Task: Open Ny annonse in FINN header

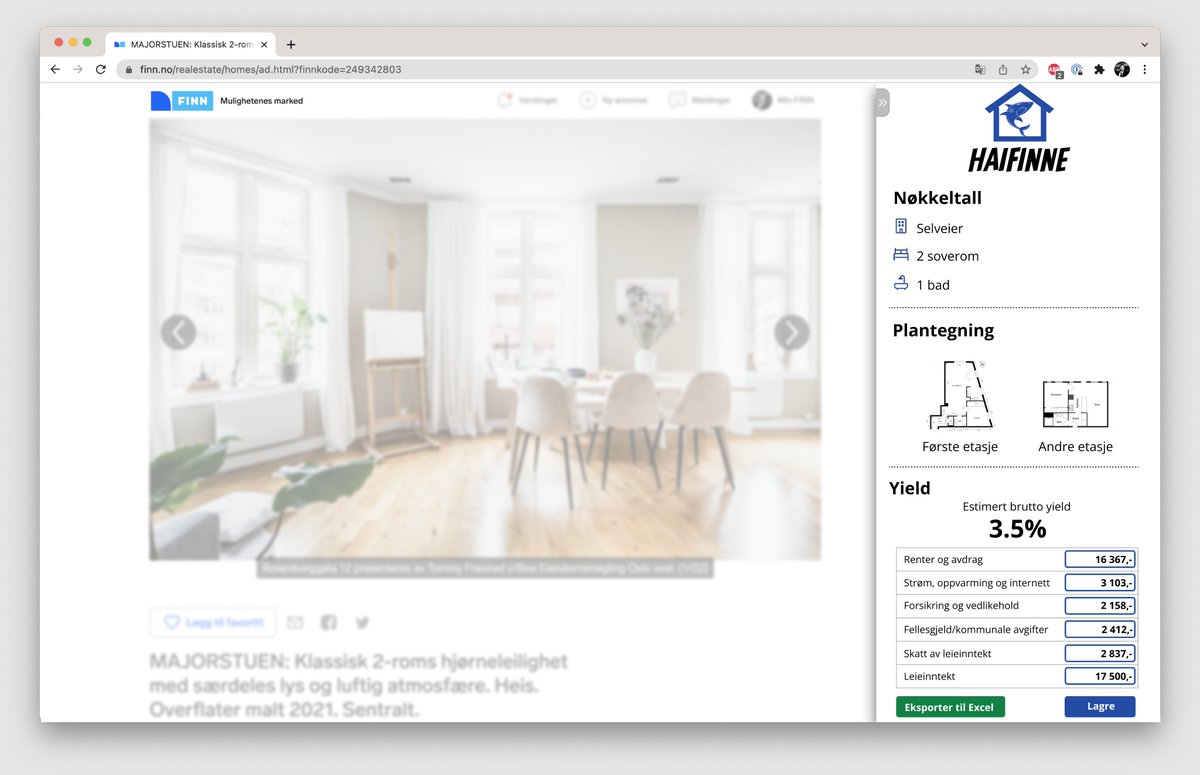Action: (x=614, y=100)
